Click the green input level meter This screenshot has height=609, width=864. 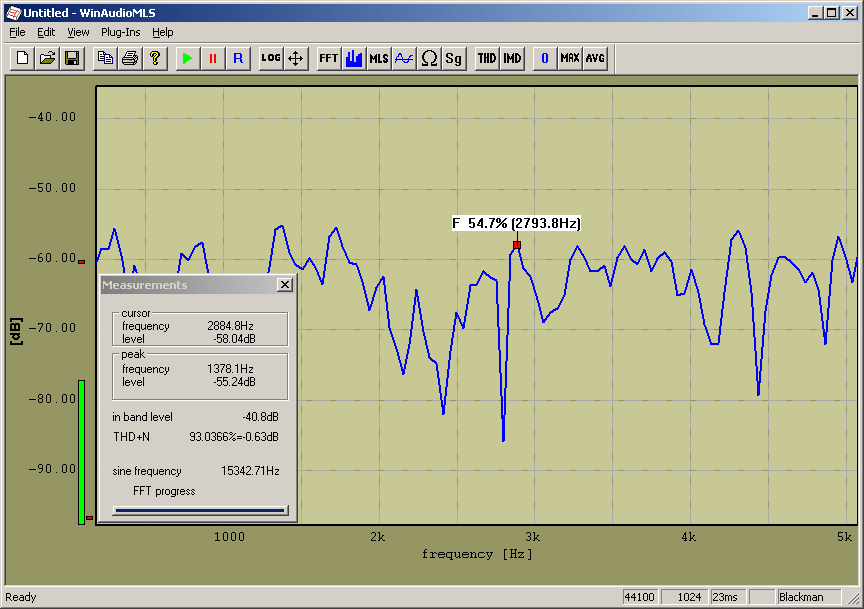[81, 451]
